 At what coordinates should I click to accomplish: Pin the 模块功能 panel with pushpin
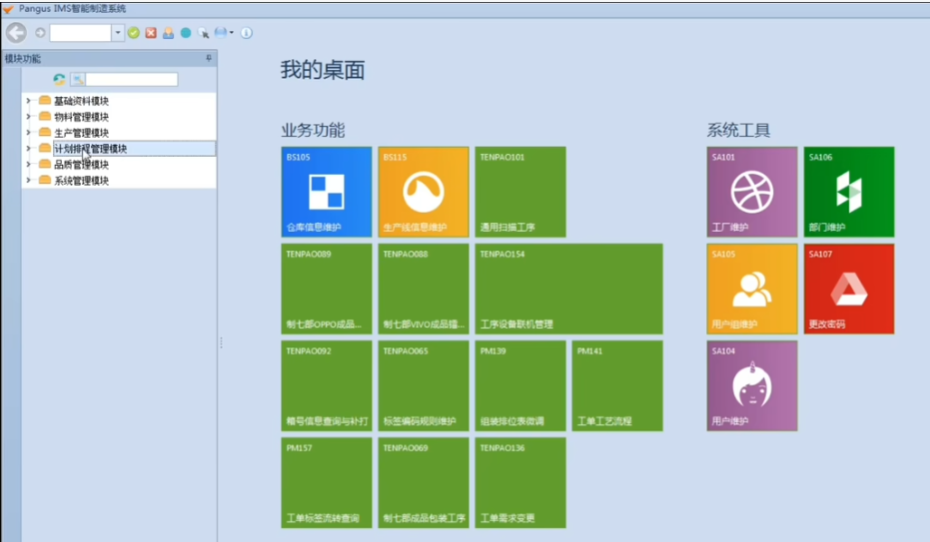click(x=209, y=59)
